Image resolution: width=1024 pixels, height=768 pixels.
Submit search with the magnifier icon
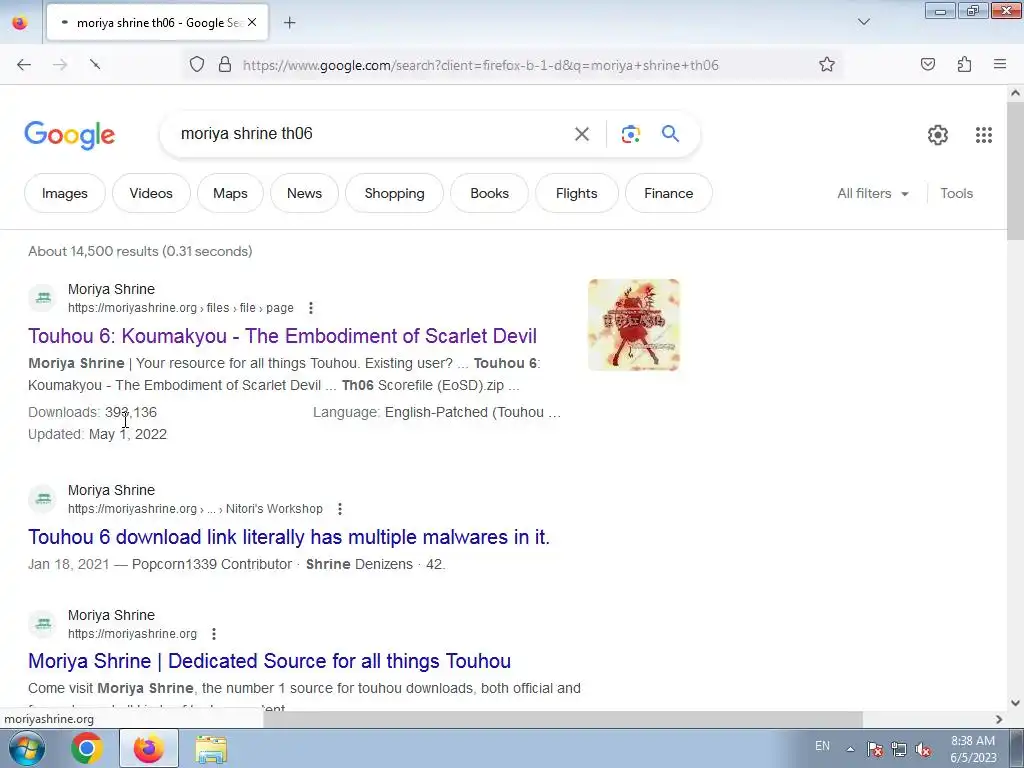[x=670, y=134]
